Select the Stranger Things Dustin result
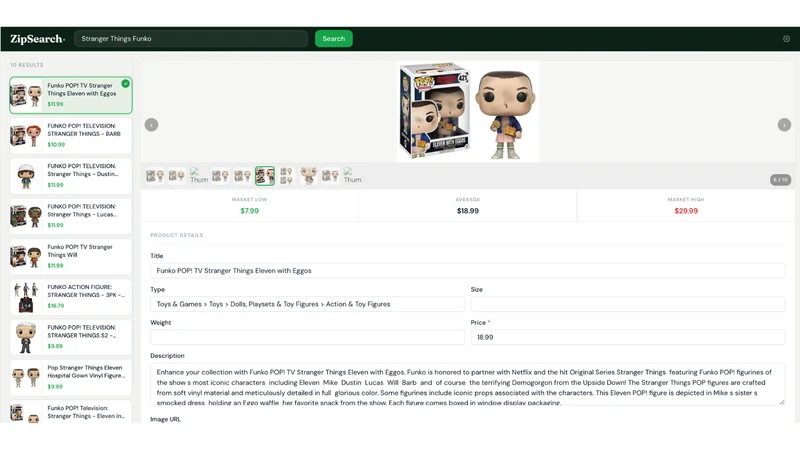Image resolution: width=800 pixels, height=450 pixels. coord(70,176)
